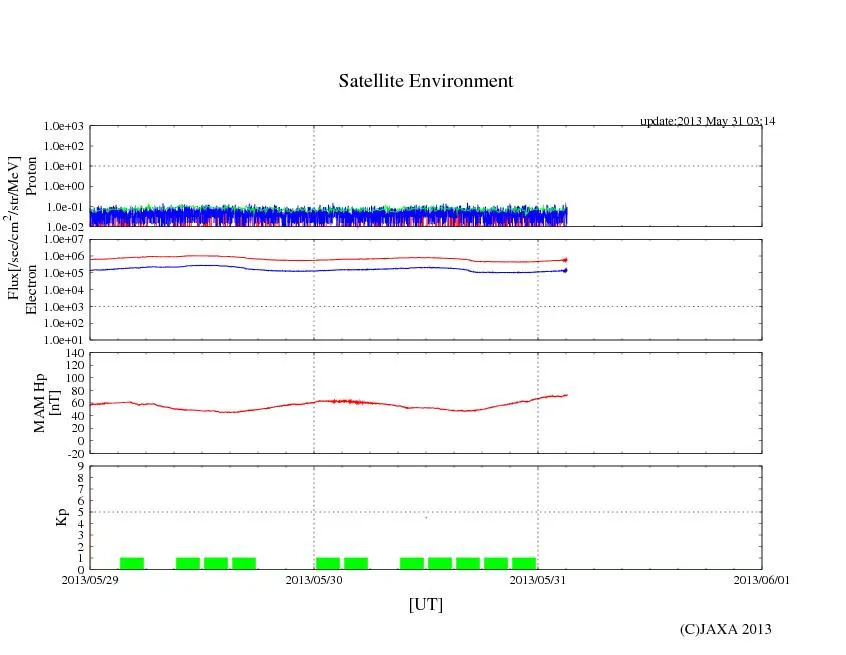Click the "2013/05/31" date label
The width and height of the screenshot is (846, 655).
538,580
